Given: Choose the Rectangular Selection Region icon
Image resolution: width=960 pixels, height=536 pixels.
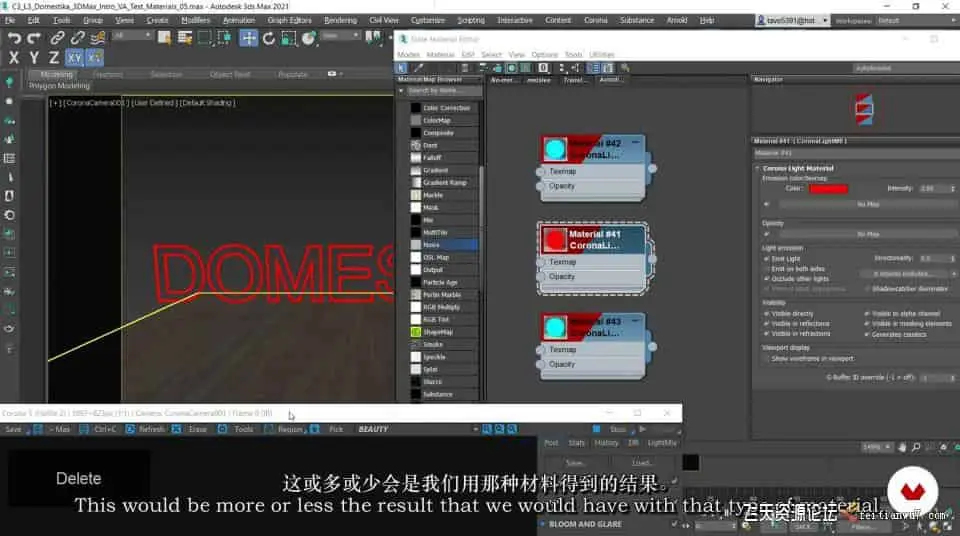Looking at the screenshot, I should click(204, 38).
